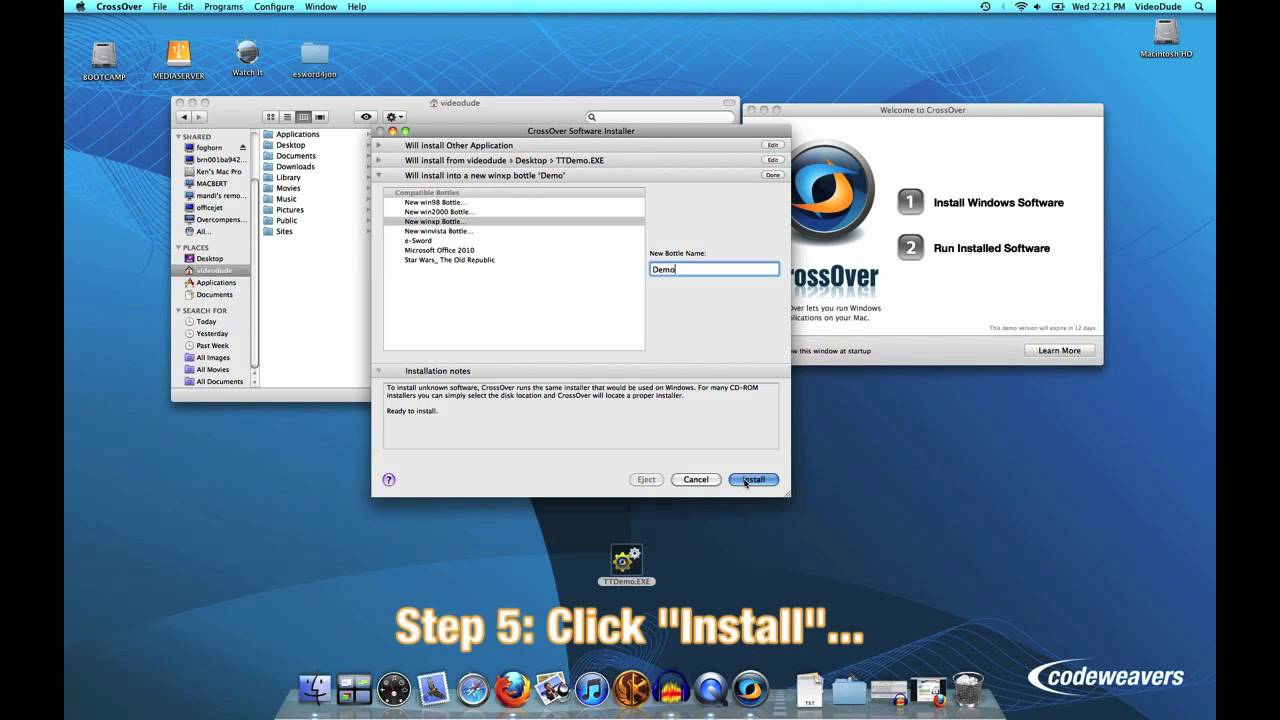
Task: Click Install Windows Software in Welcome window
Action: point(980,203)
